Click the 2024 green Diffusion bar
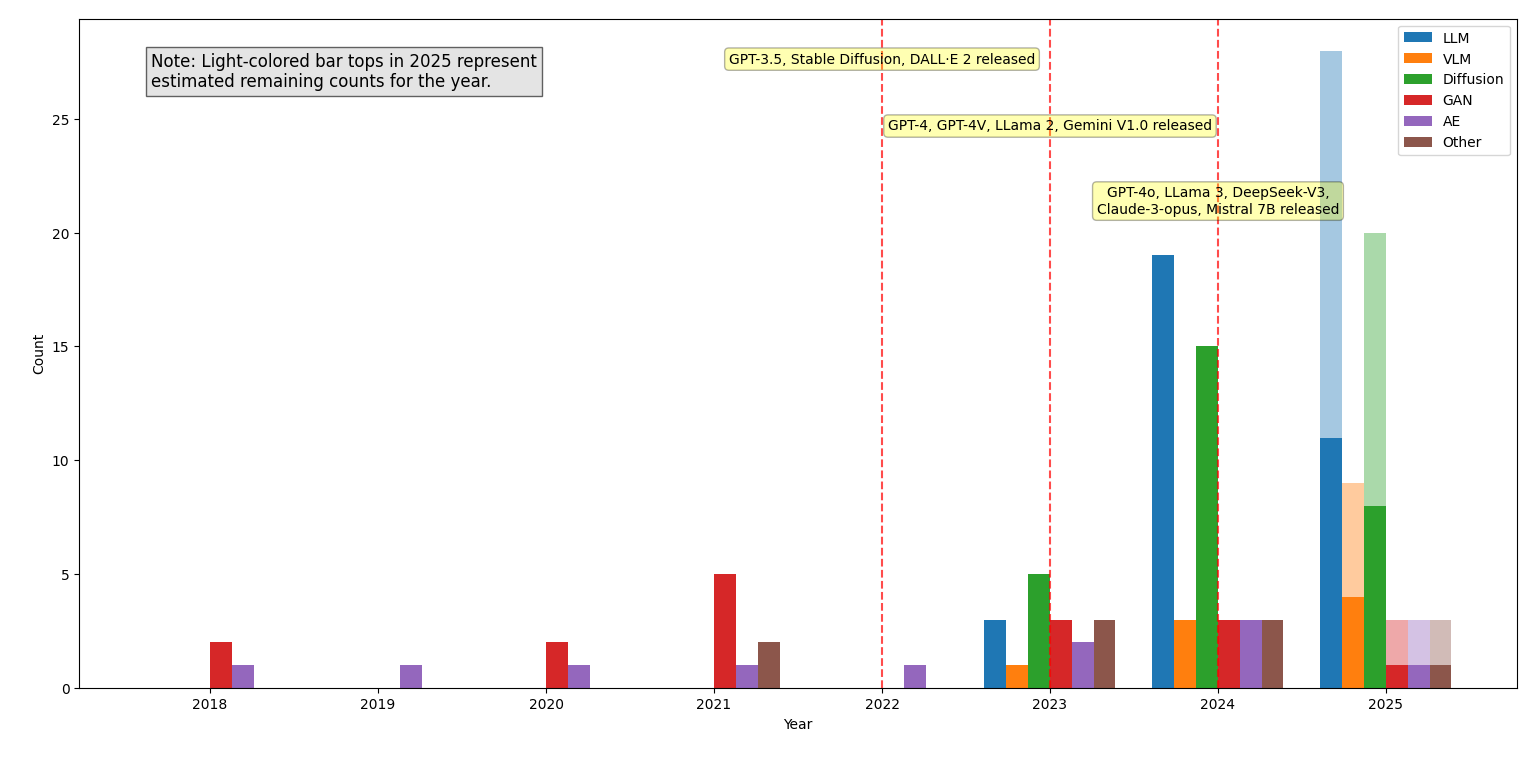The height and width of the screenshot is (762, 1536). [1207, 517]
